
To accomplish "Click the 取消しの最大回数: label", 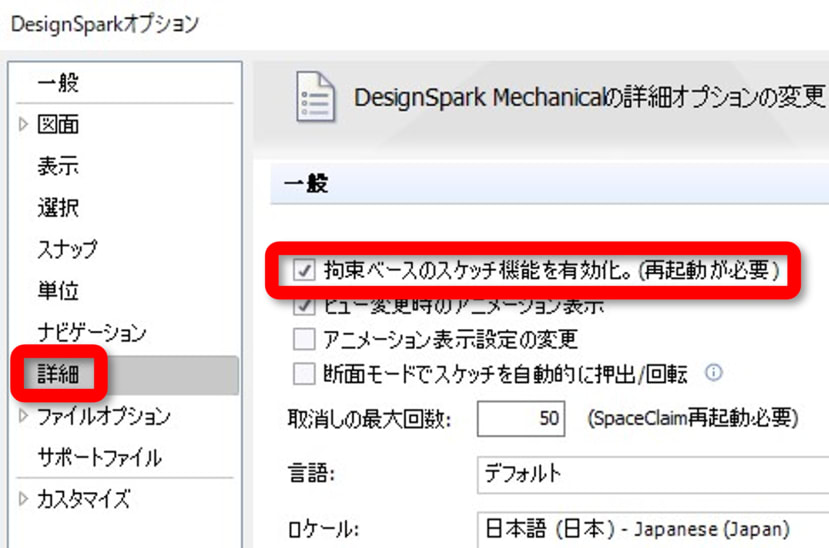I will (x=369, y=420).
